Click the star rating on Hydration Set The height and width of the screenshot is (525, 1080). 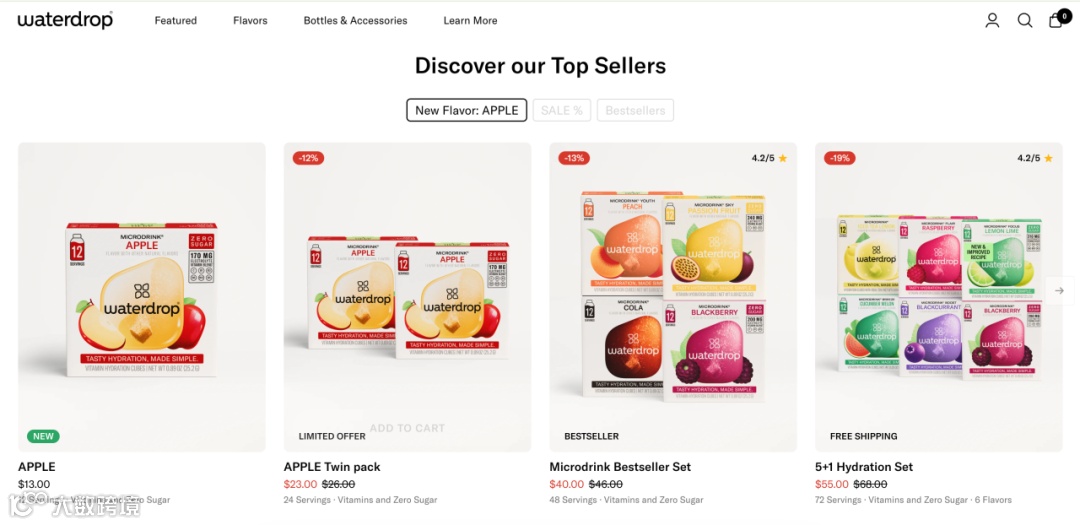point(1035,158)
